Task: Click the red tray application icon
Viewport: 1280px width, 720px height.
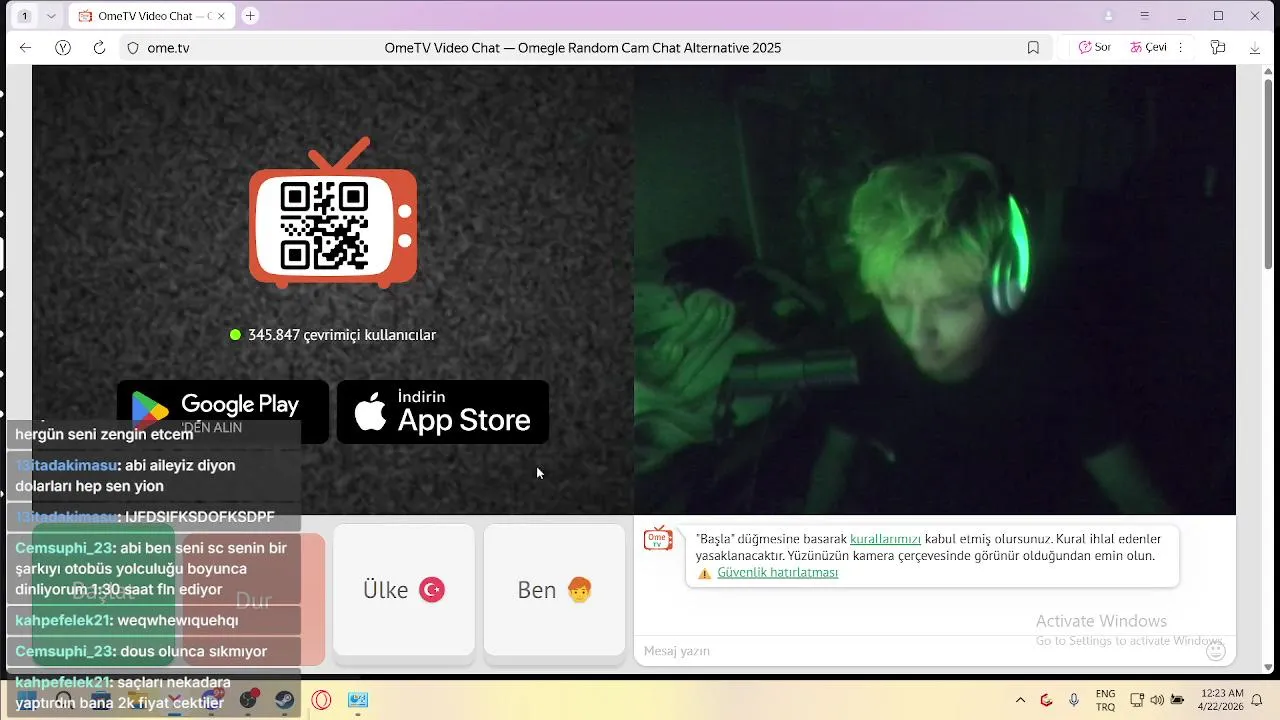Action: tap(1047, 700)
